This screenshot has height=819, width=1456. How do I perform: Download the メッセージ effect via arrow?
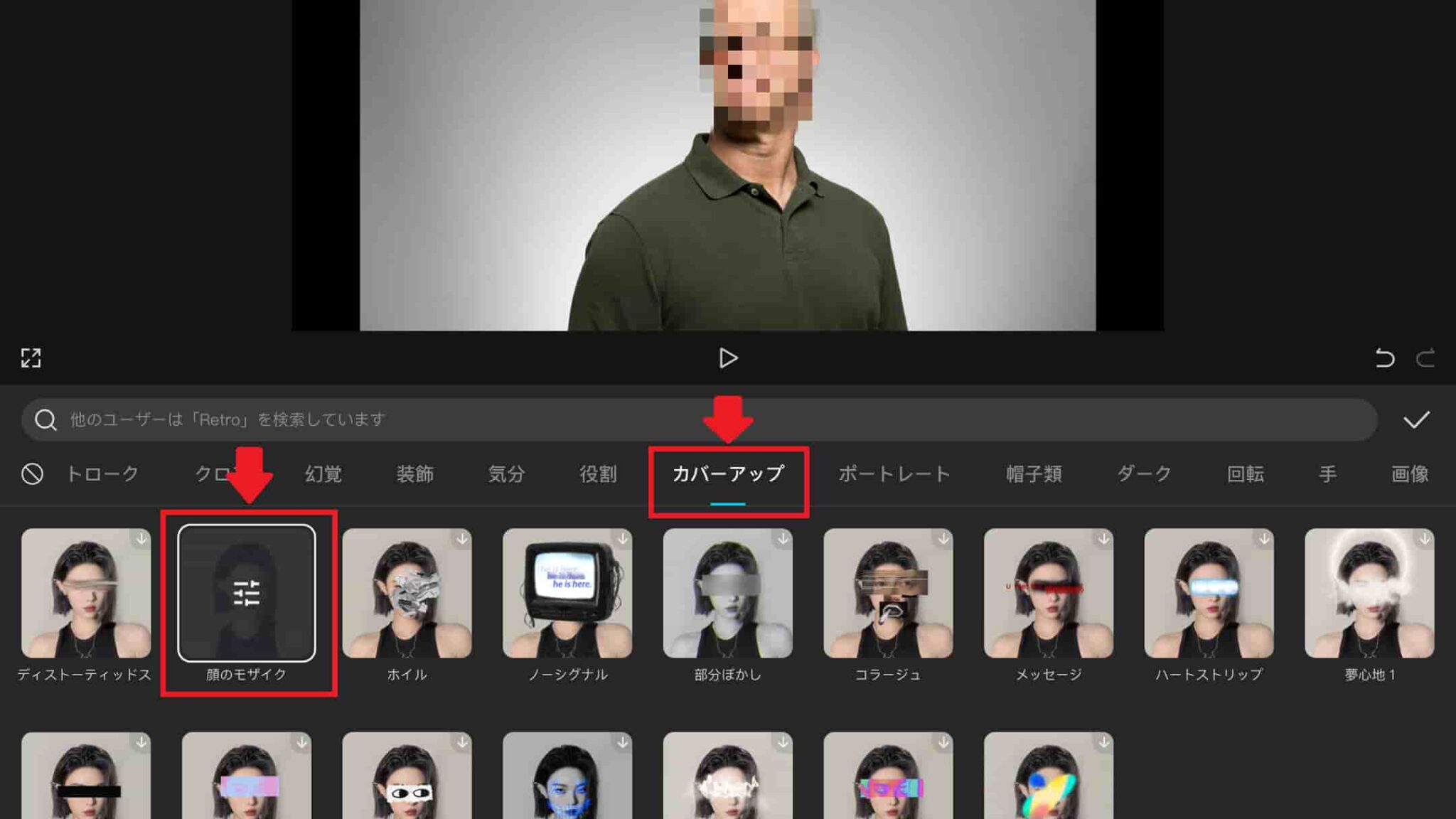[1103, 539]
